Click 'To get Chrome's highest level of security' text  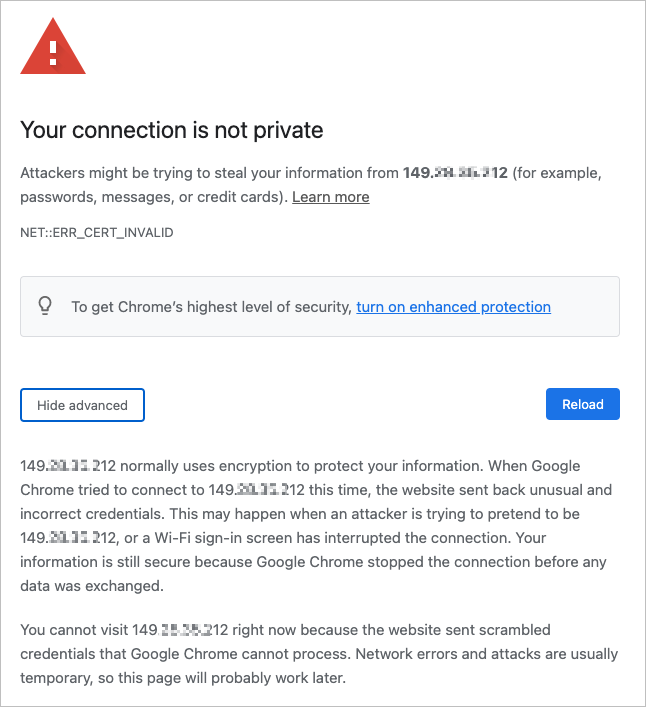(x=212, y=307)
